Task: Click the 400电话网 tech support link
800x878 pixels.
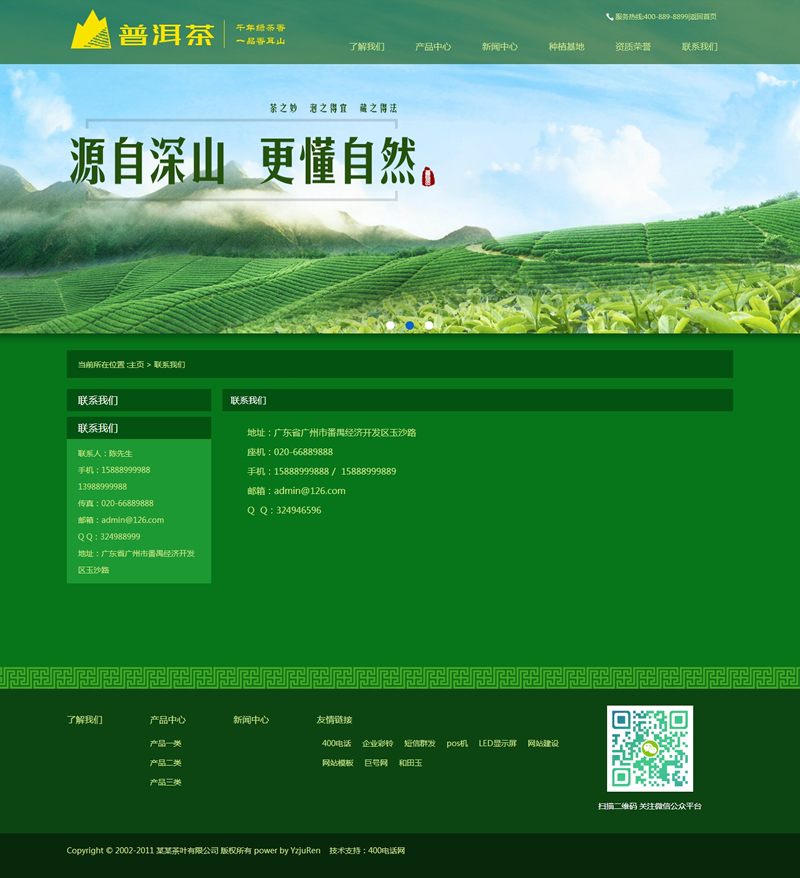Action: pos(386,851)
